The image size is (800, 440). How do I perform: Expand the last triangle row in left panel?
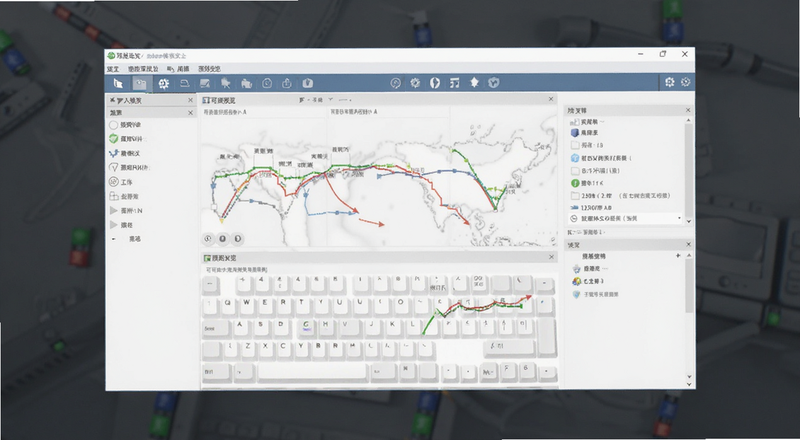coord(113,225)
